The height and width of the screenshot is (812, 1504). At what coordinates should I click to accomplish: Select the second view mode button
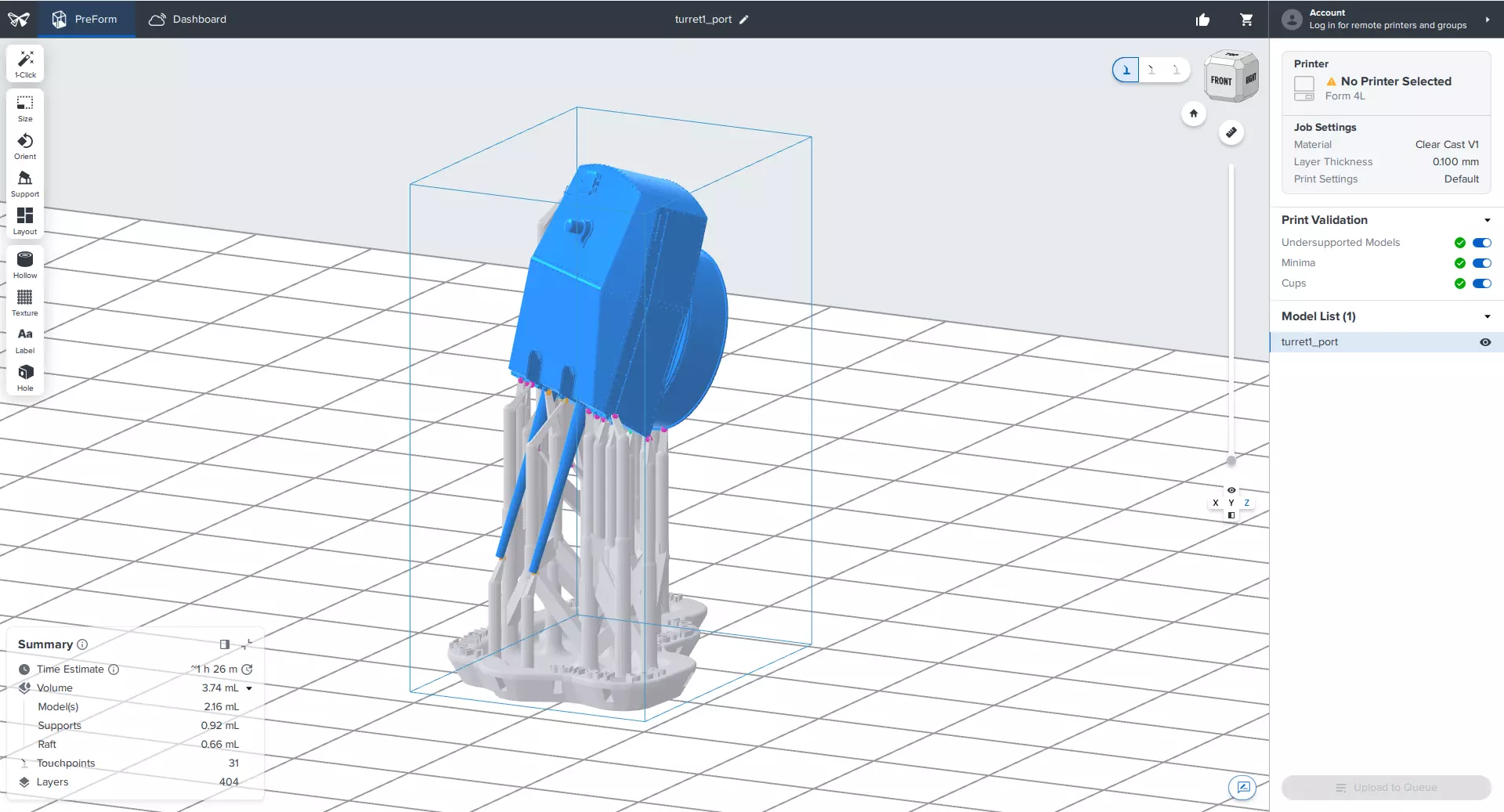(x=1151, y=70)
